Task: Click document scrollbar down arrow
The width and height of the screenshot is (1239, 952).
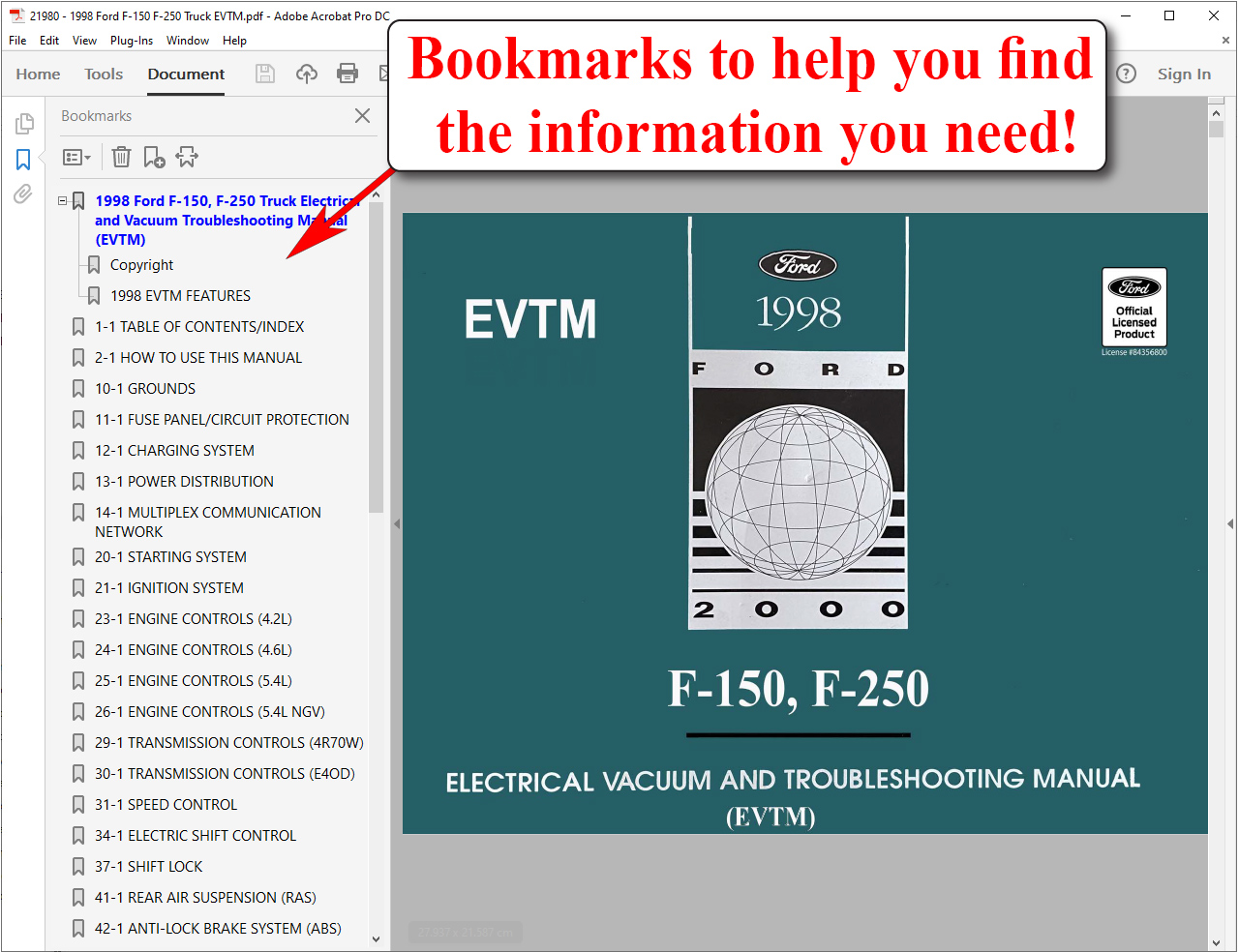Action: click(1216, 942)
